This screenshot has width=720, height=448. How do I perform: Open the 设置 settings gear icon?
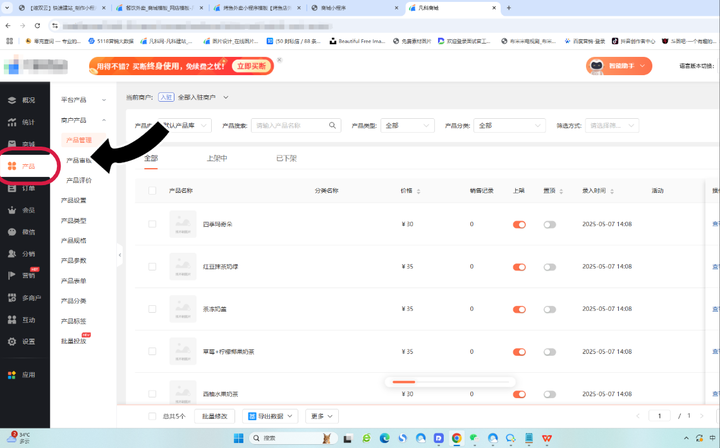[x=12, y=342]
